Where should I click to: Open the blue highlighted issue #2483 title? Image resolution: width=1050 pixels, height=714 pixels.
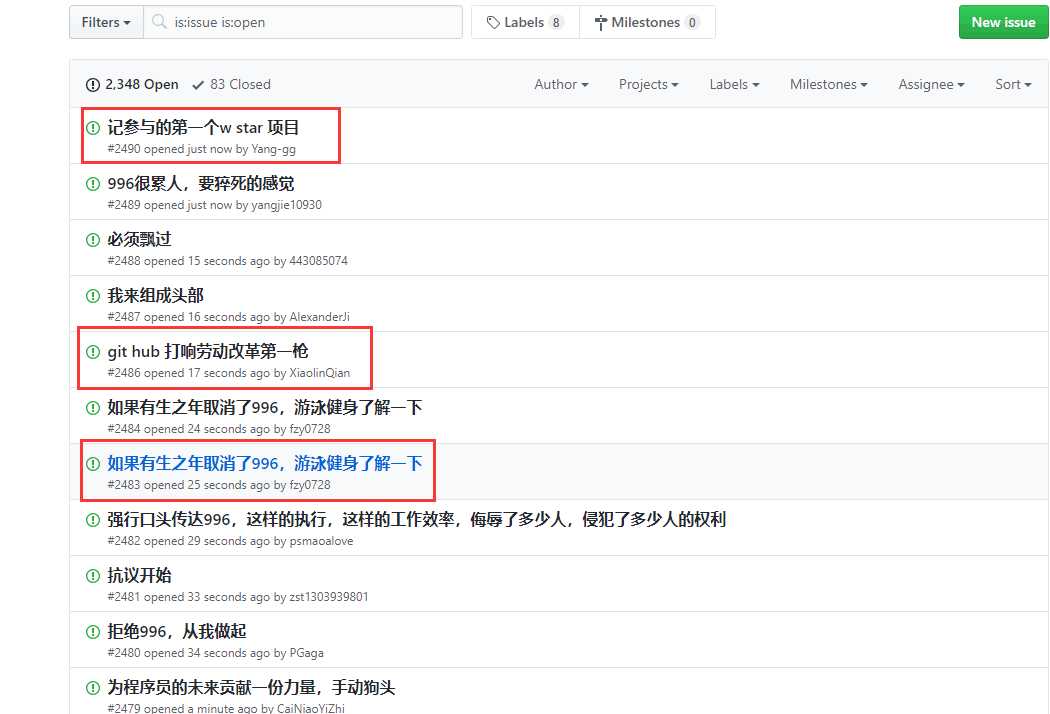pyautogui.click(x=265, y=463)
